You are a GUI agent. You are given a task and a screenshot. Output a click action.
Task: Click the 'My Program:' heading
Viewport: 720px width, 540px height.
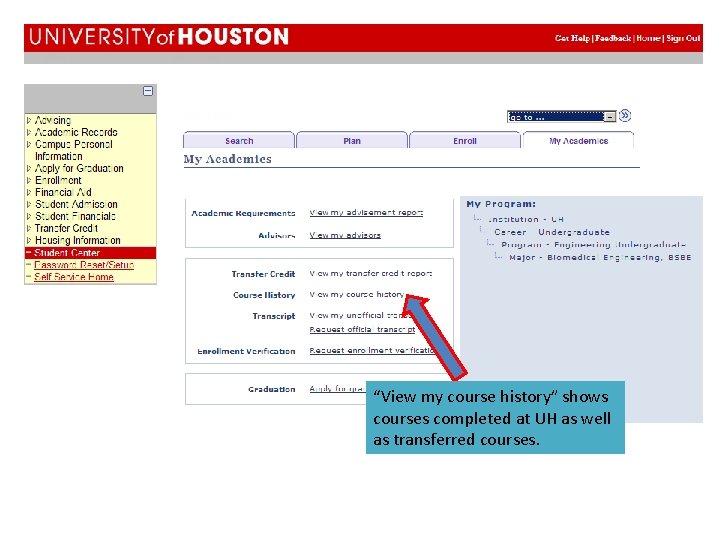[x=501, y=204]
